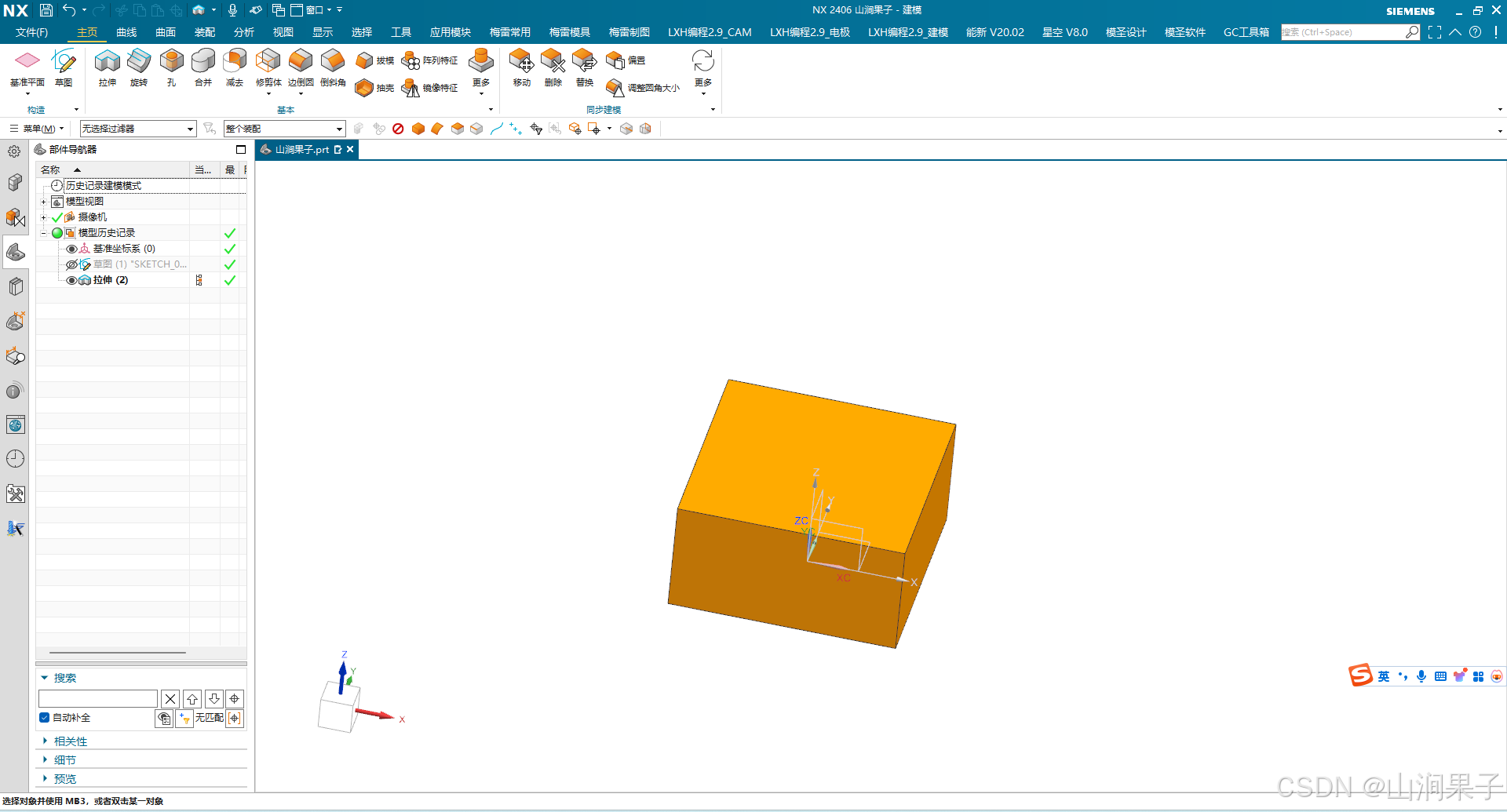1507x812 pixels.
Task: Select the 边倒圆 edge blend tool
Action: click(x=301, y=67)
